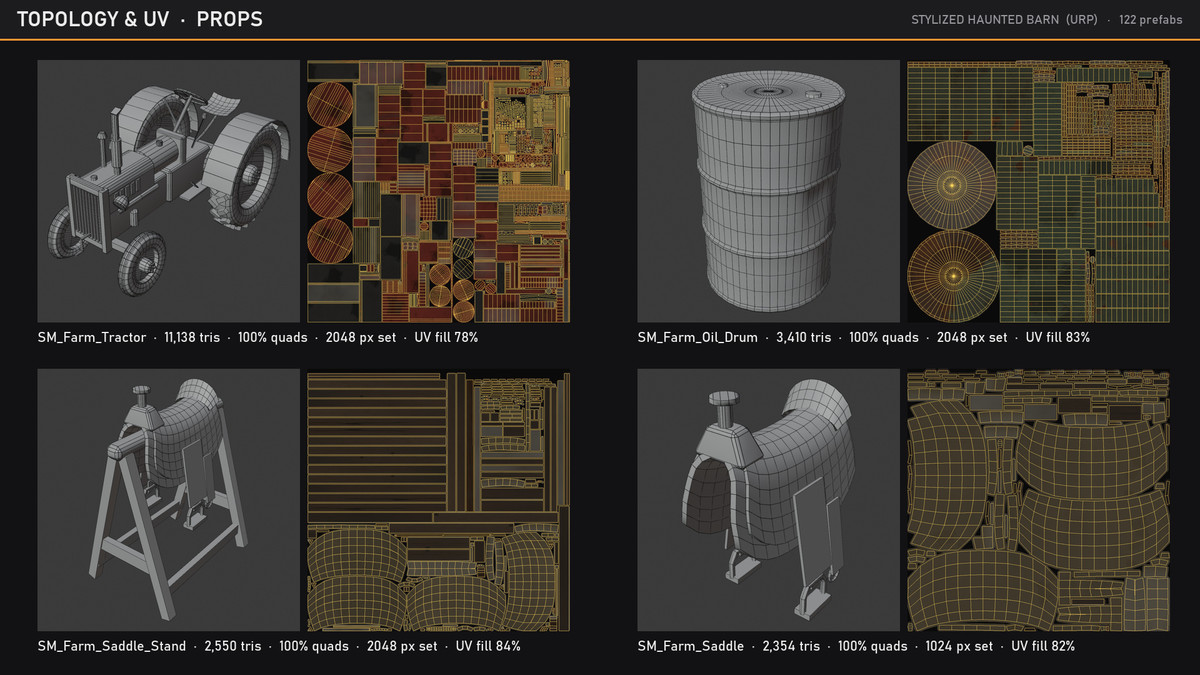Image resolution: width=1200 pixels, height=675 pixels.
Task: Open the saddle stand wireframe render
Action: [x=169, y=500]
